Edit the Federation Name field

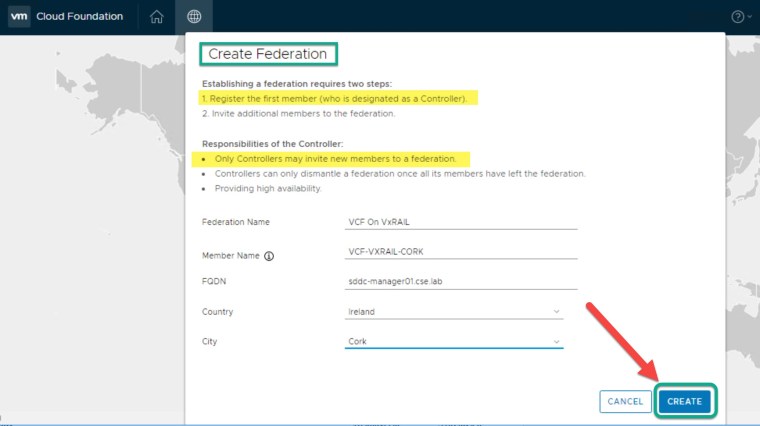(x=461, y=222)
